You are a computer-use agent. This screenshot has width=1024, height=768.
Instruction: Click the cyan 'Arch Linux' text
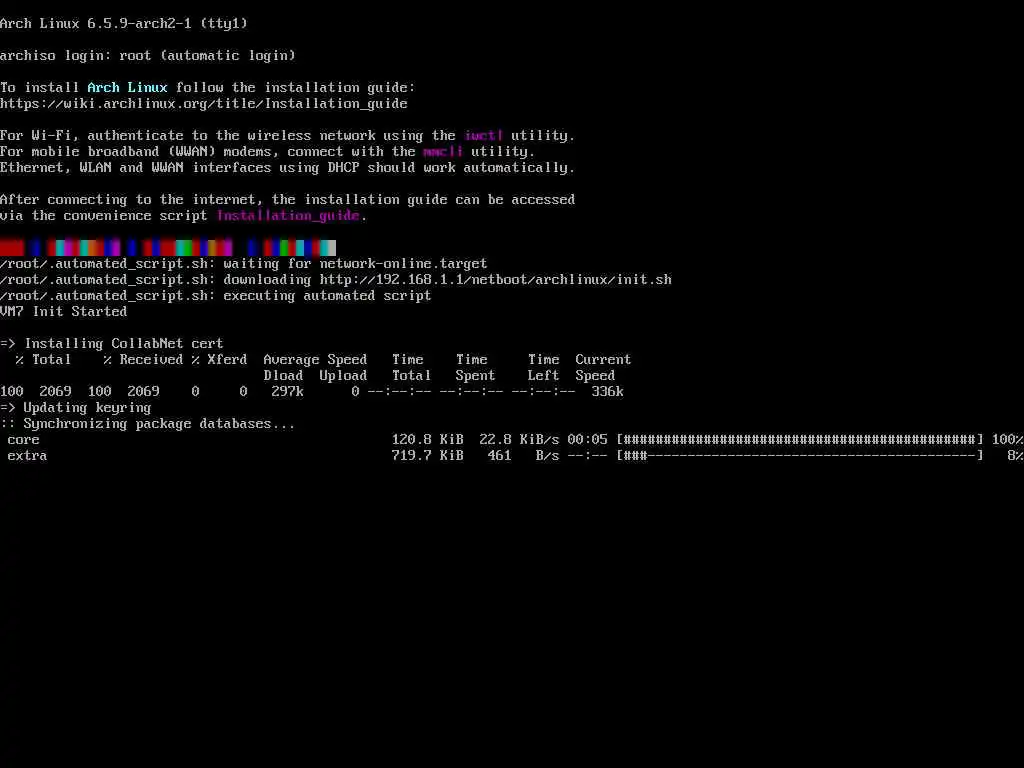(x=127, y=88)
